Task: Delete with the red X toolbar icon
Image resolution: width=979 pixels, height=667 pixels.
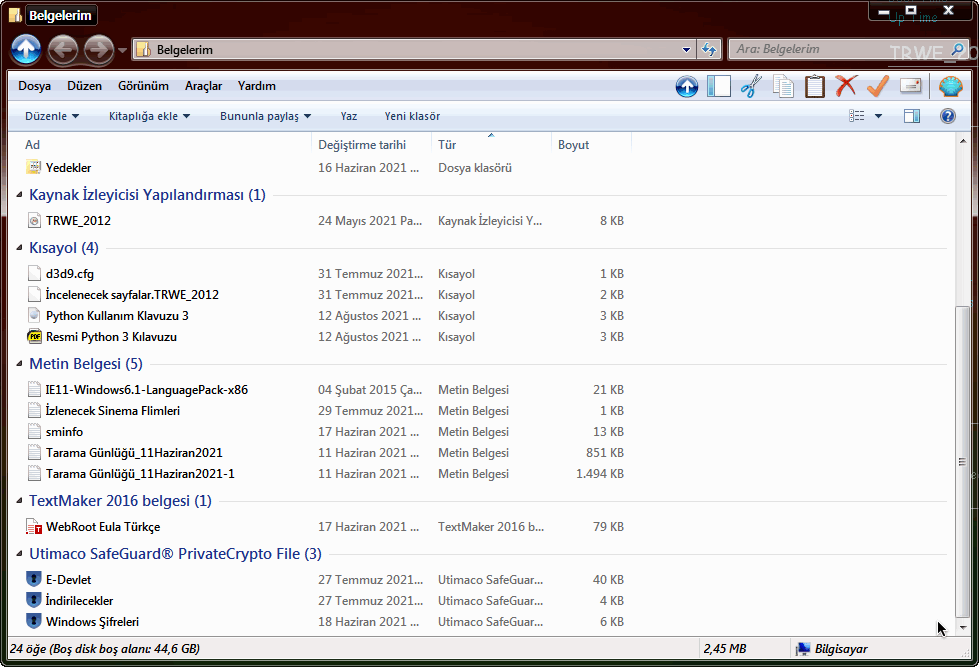Action: pyautogui.click(x=846, y=86)
